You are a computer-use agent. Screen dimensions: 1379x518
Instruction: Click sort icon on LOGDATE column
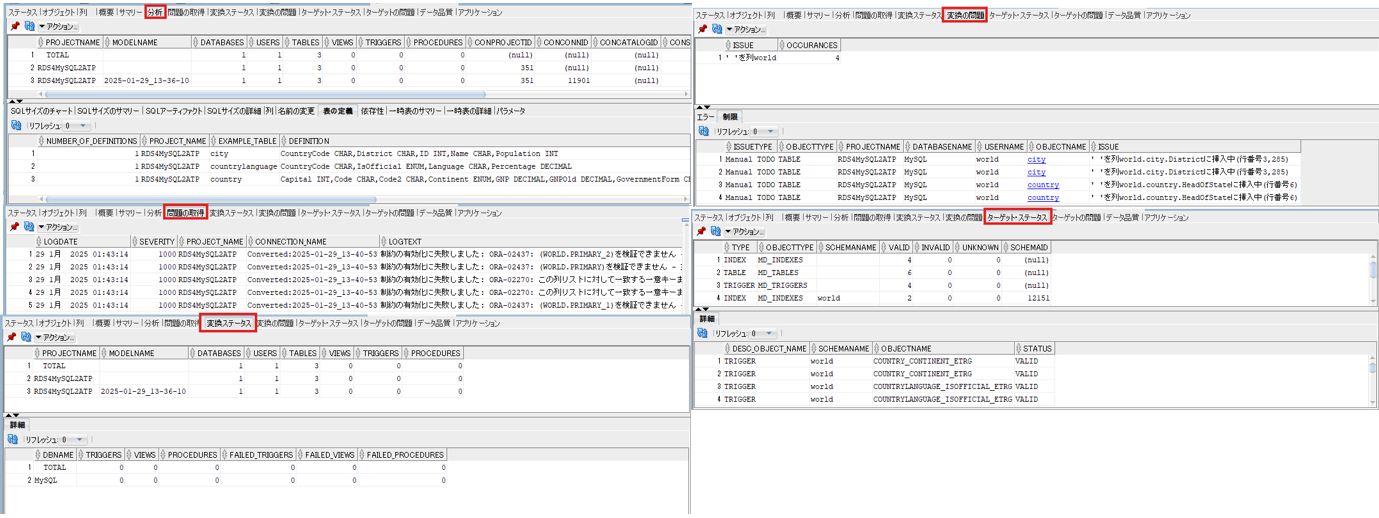38,242
